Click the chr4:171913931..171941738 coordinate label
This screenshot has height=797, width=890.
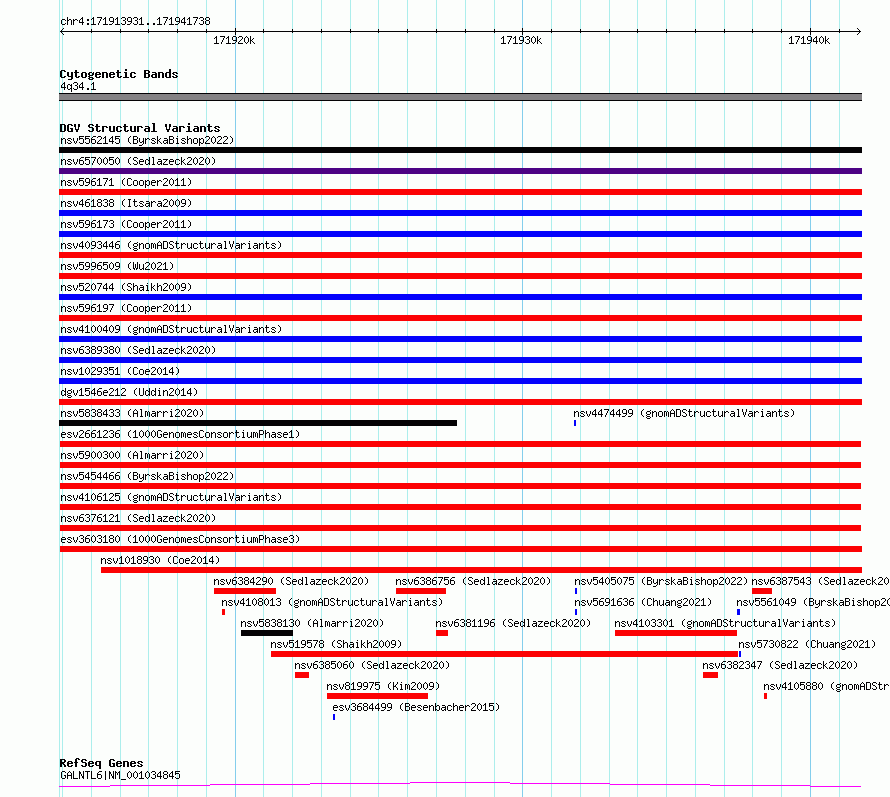click(135, 21)
